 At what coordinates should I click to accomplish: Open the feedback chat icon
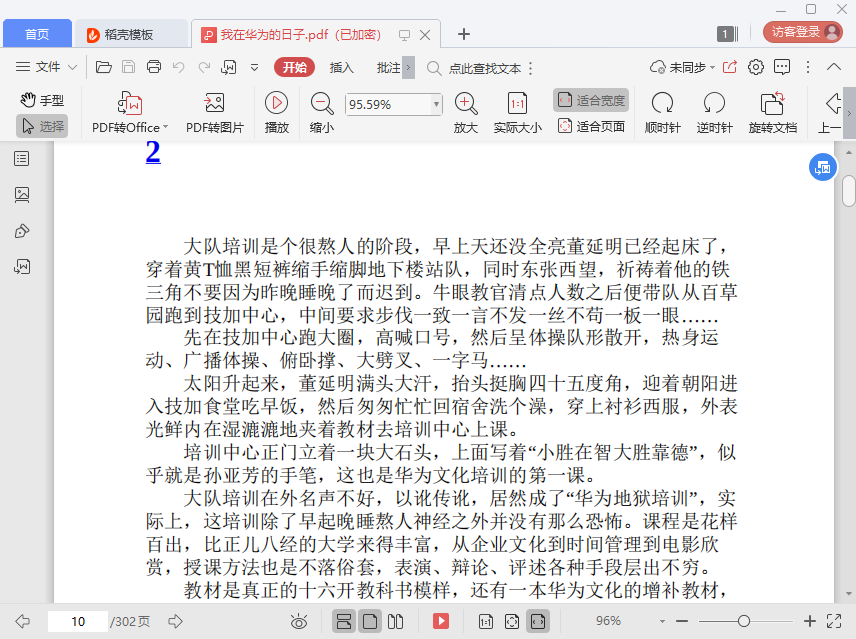coord(782,67)
